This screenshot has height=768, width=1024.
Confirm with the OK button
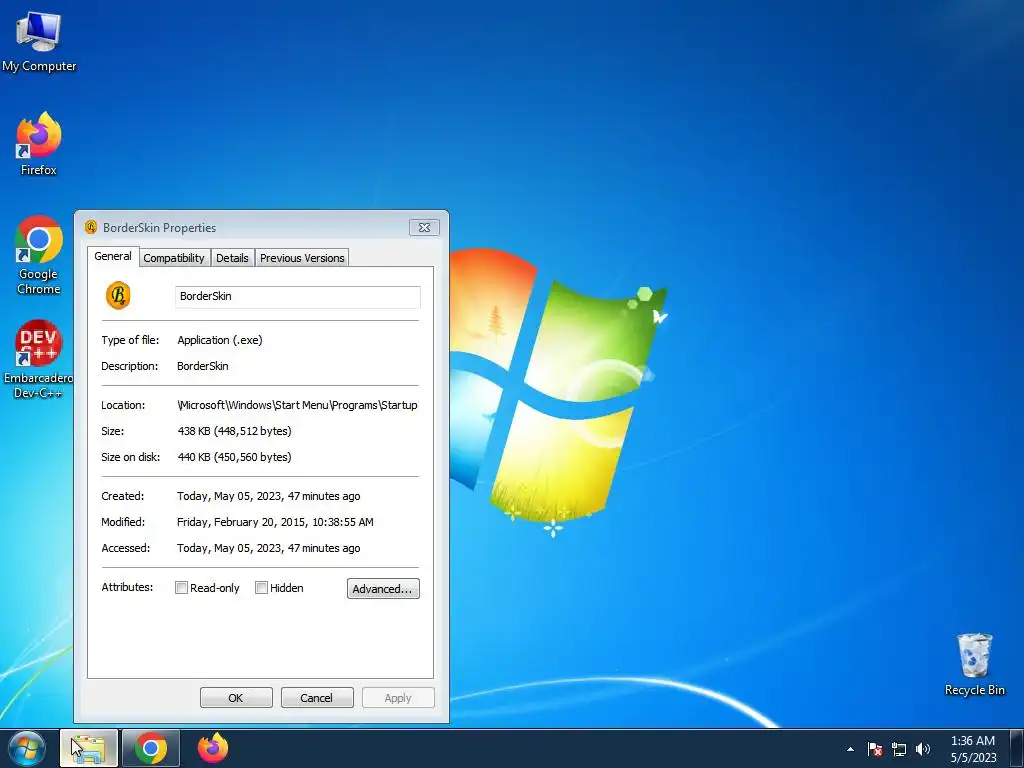[x=236, y=697]
